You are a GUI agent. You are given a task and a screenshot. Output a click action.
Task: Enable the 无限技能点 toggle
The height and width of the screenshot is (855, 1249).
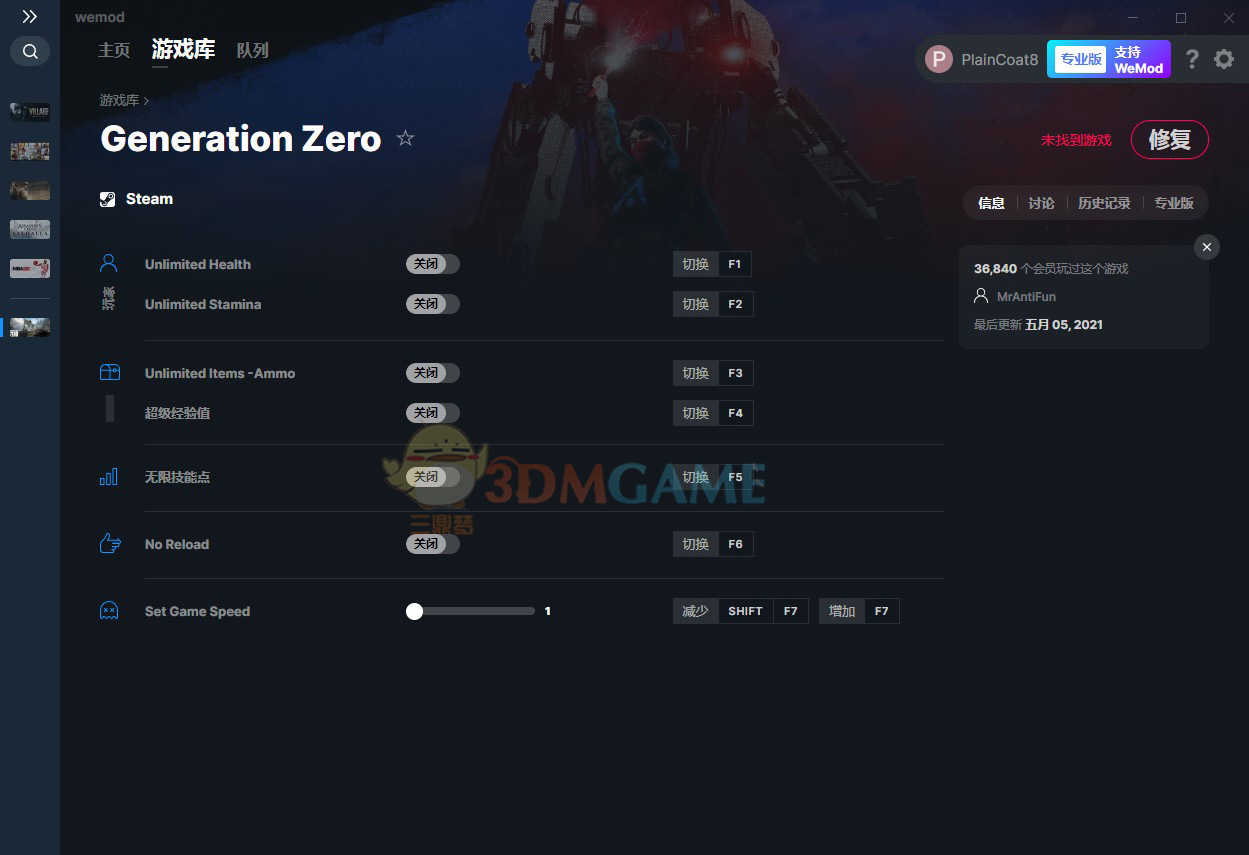pyautogui.click(x=433, y=477)
